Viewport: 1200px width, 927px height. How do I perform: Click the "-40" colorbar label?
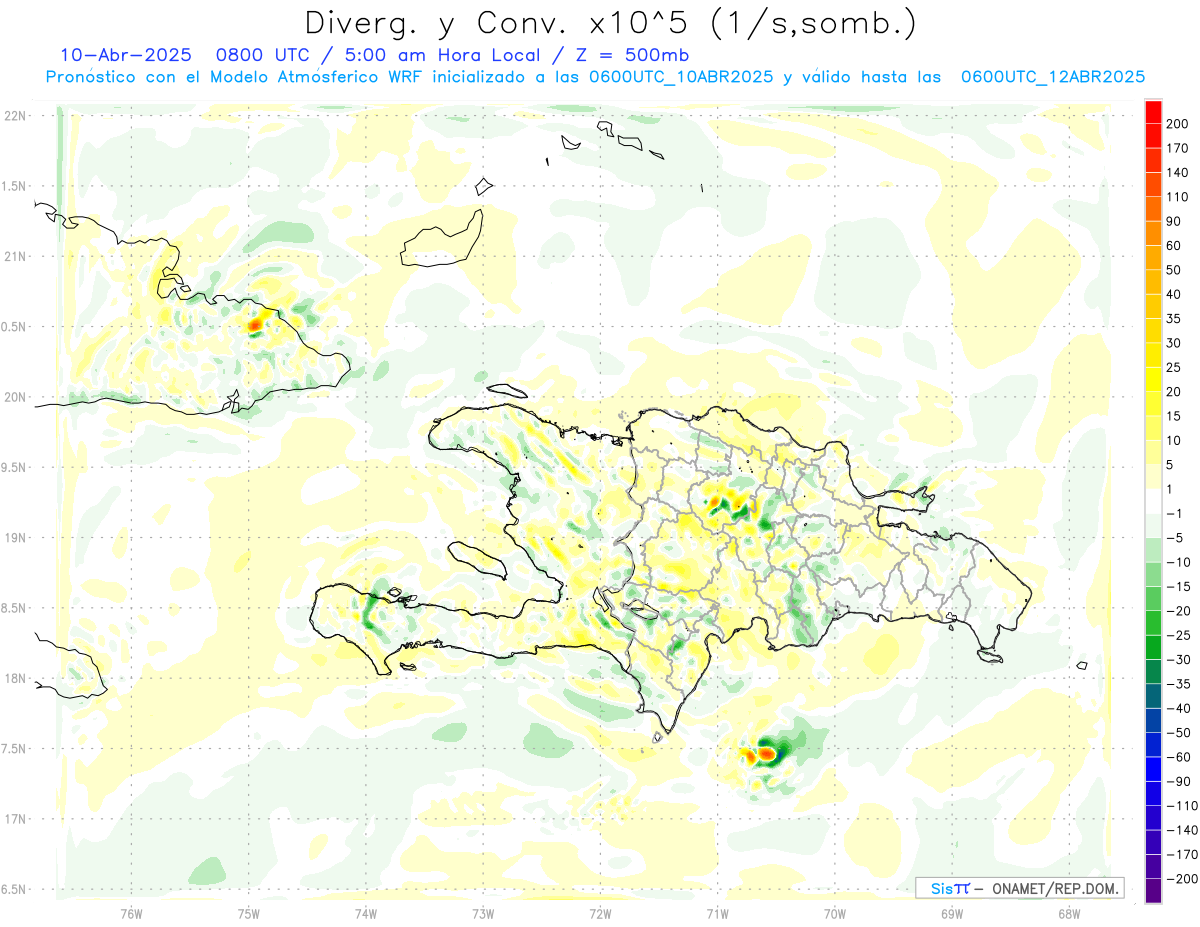point(1179,709)
